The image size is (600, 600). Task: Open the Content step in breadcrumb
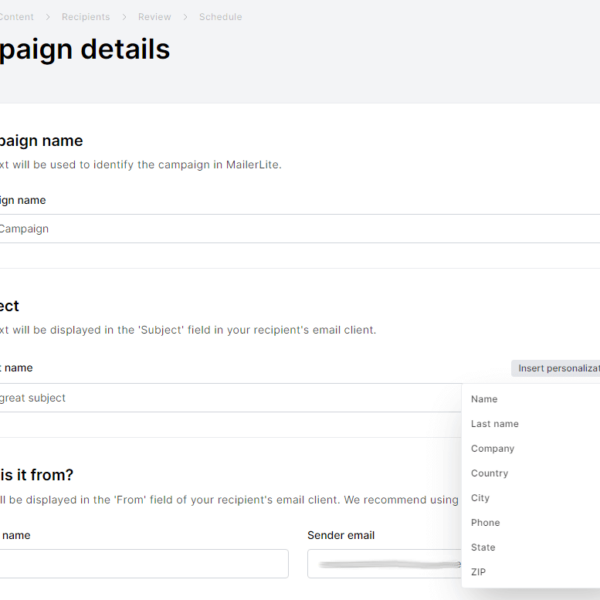17,17
